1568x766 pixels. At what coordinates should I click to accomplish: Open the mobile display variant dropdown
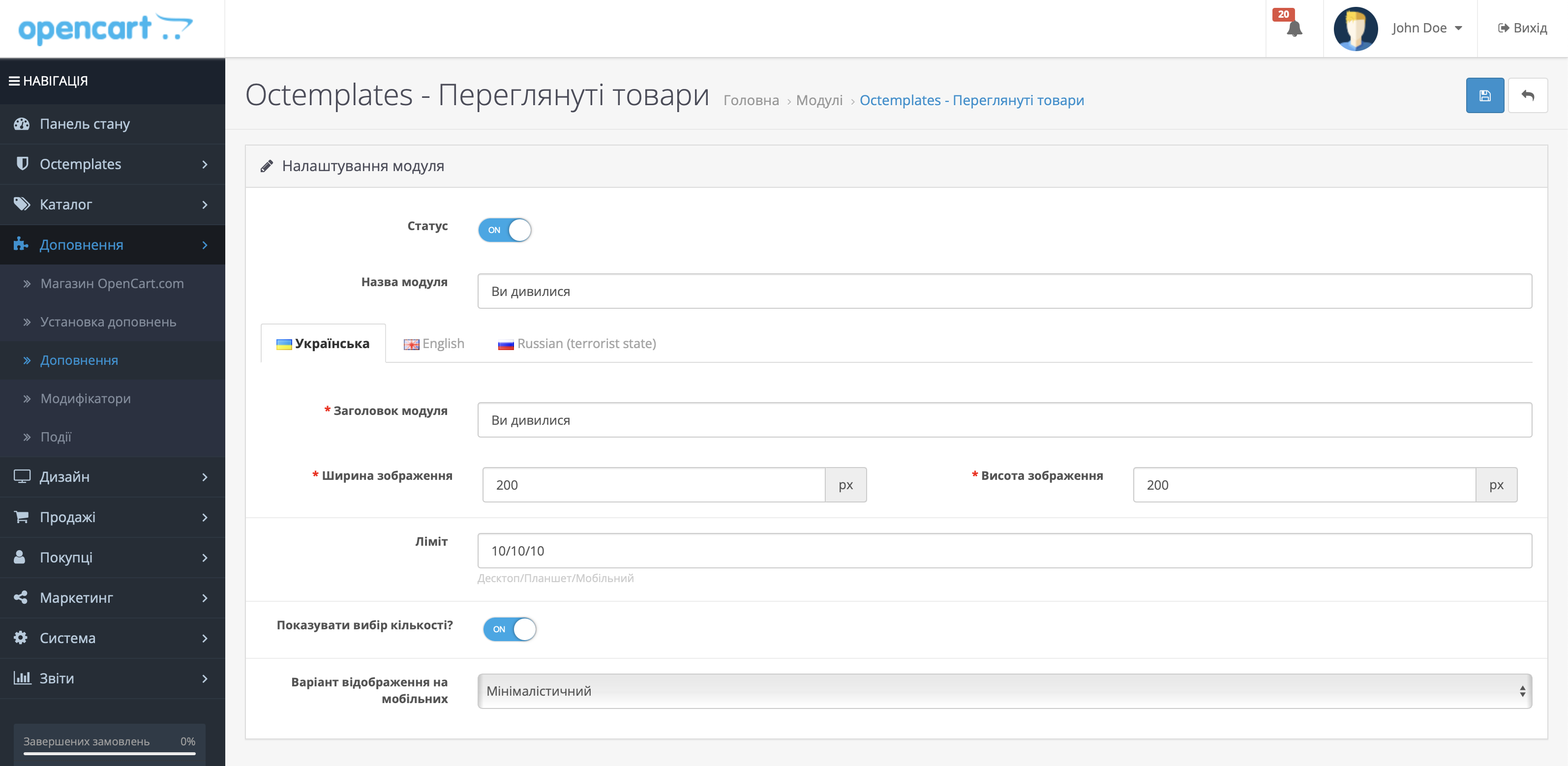click(x=1004, y=691)
